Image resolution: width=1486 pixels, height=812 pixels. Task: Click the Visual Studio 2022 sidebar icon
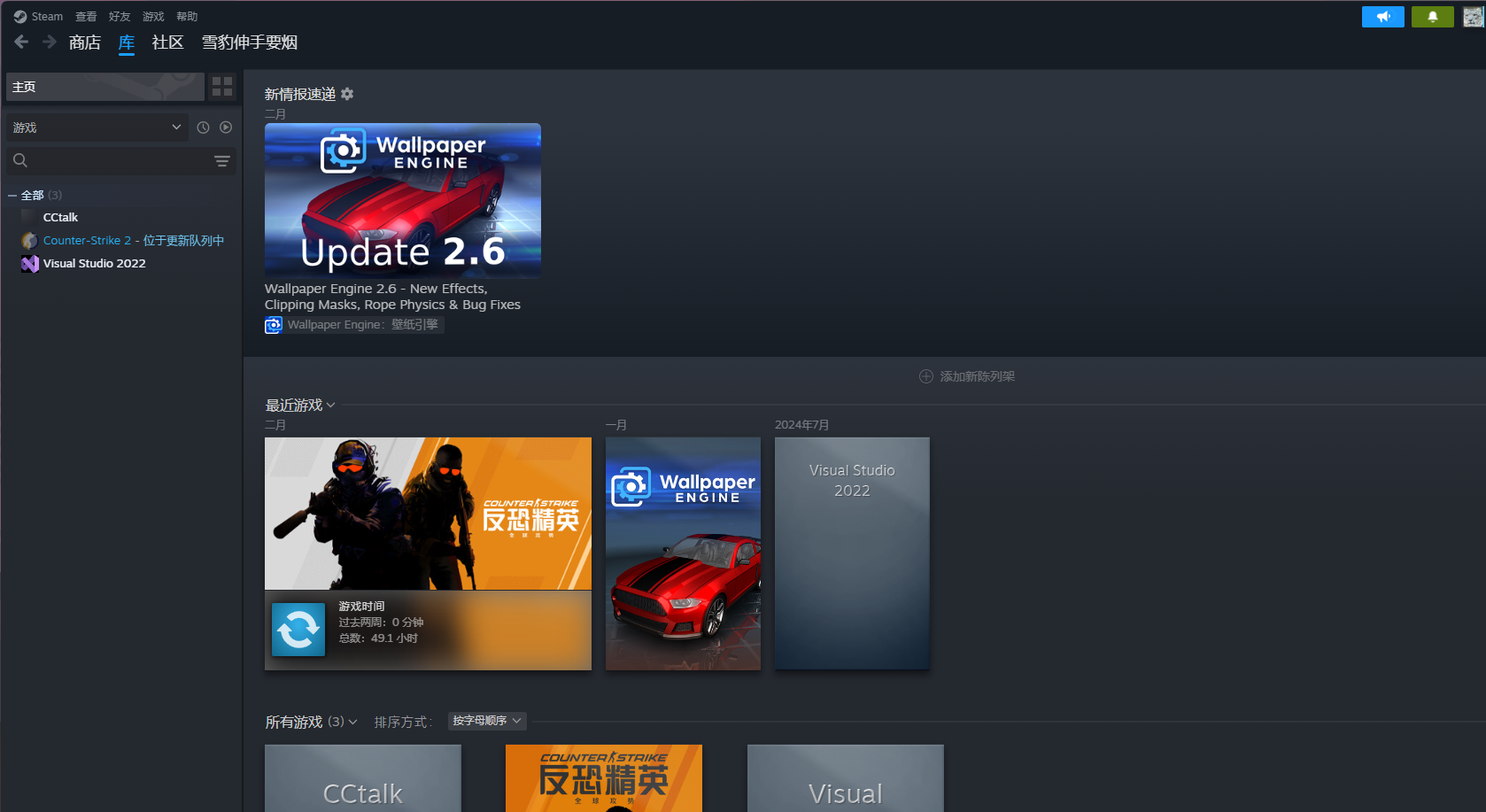pos(30,263)
